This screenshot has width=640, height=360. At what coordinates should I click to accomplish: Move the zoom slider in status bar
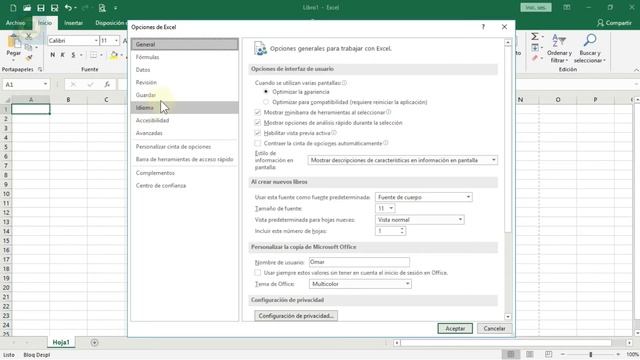point(591,354)
